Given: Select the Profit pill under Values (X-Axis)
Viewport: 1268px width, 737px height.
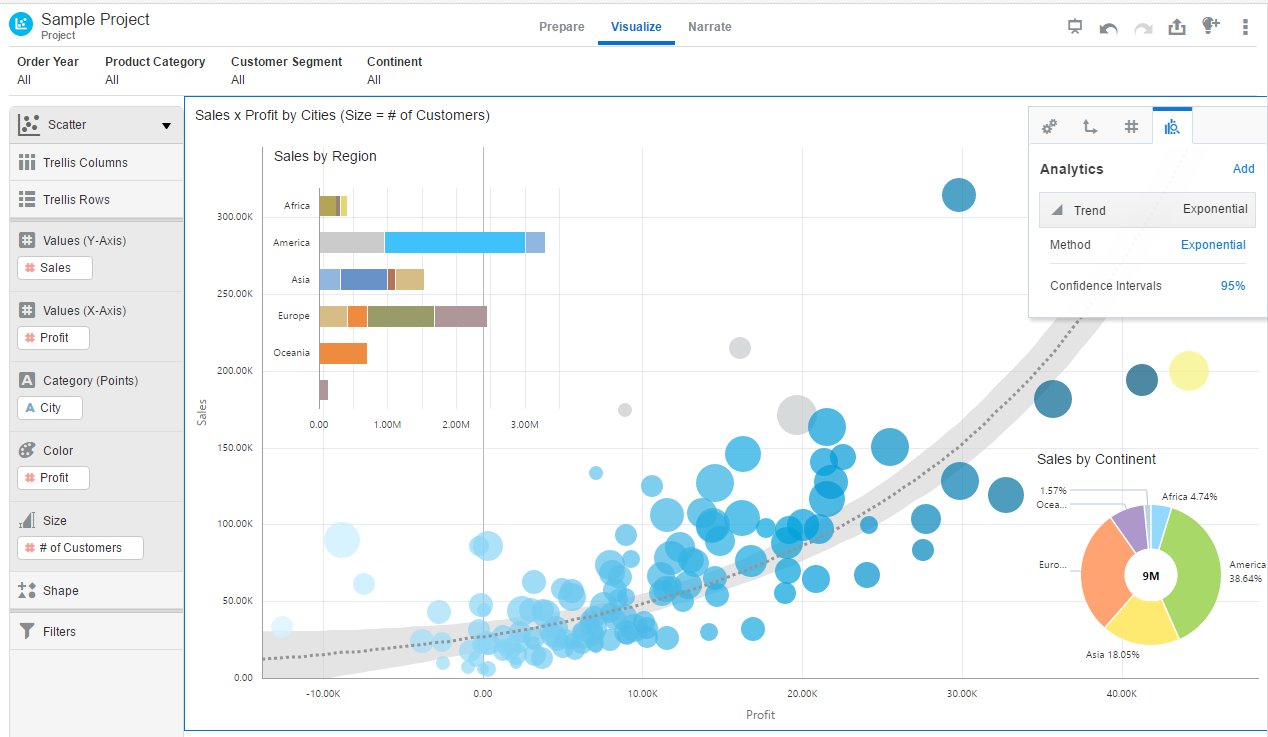Looking at the screenshot, I should pos(54,338).
